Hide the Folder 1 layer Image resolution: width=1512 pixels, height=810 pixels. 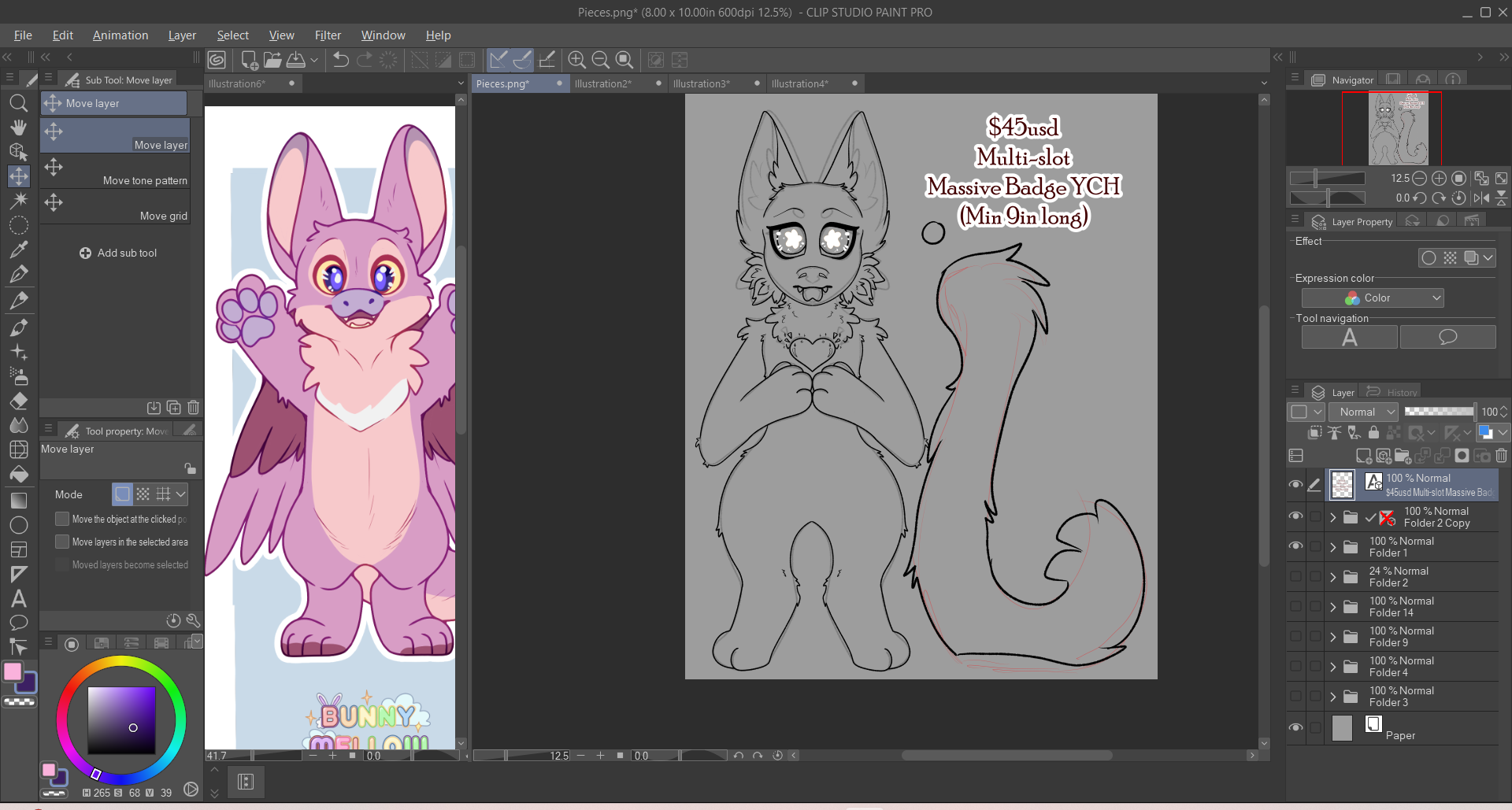(x=1295, y=546)
